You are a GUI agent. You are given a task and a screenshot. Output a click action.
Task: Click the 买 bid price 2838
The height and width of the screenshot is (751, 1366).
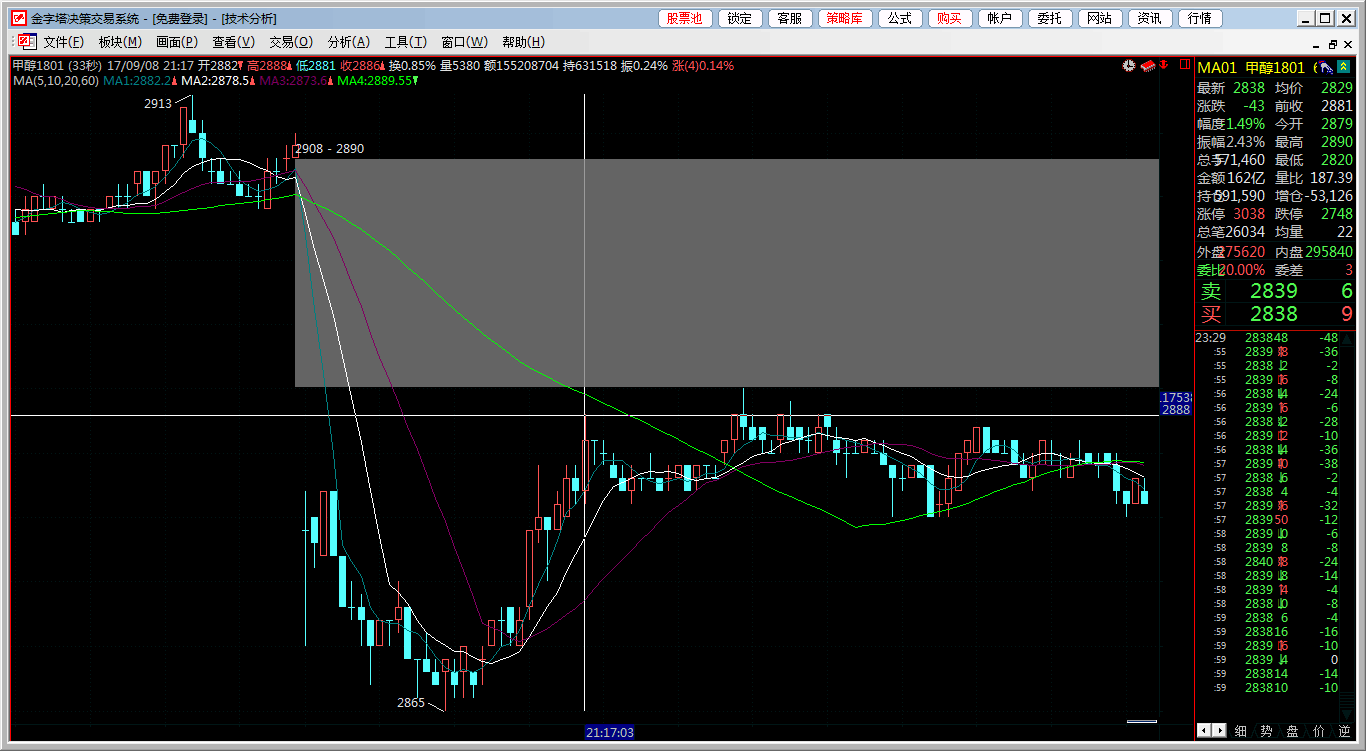pyautogui.click(x=1274, y=314)
